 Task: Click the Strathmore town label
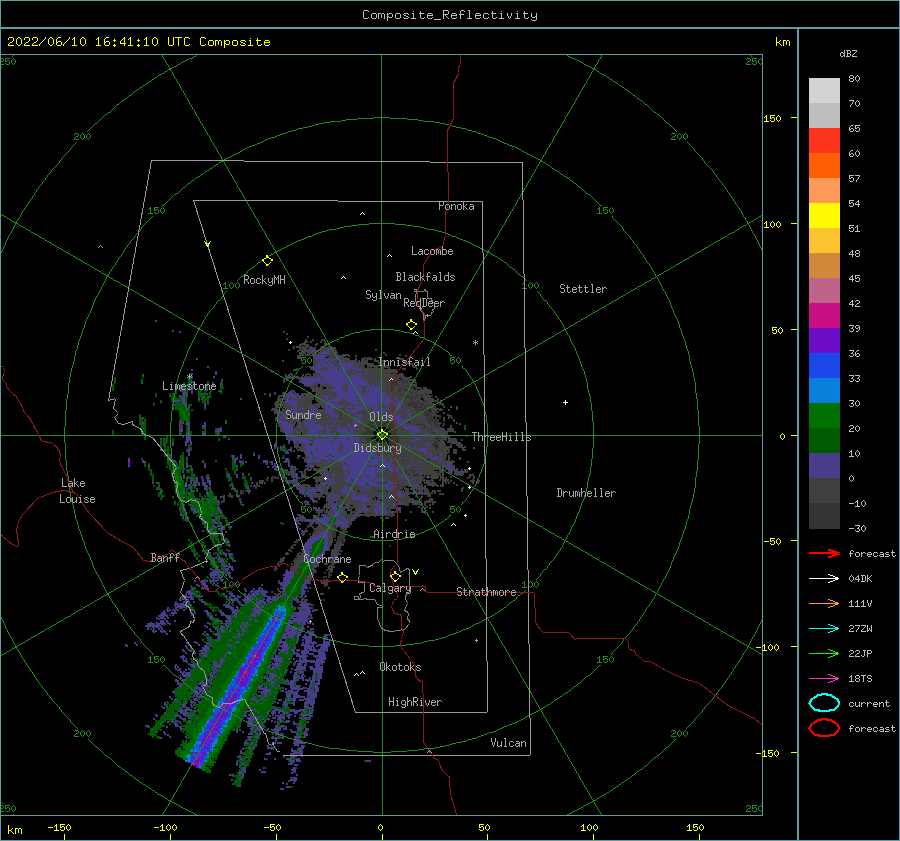(486, 592)
